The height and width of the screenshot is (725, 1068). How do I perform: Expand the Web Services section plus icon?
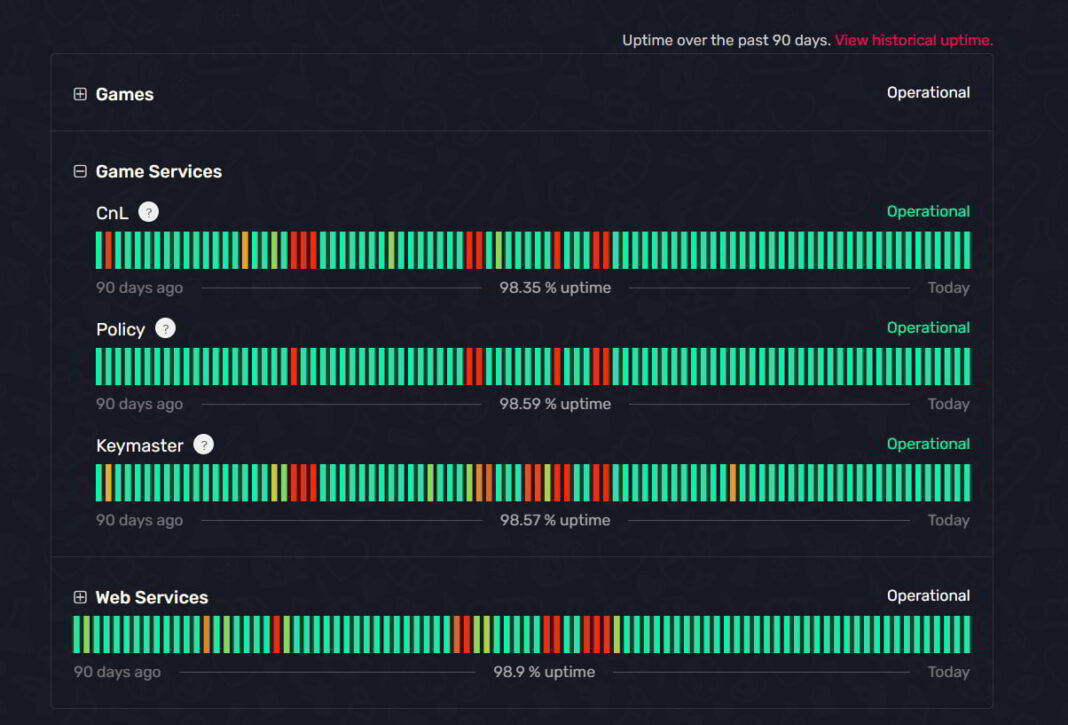point(80,597)
